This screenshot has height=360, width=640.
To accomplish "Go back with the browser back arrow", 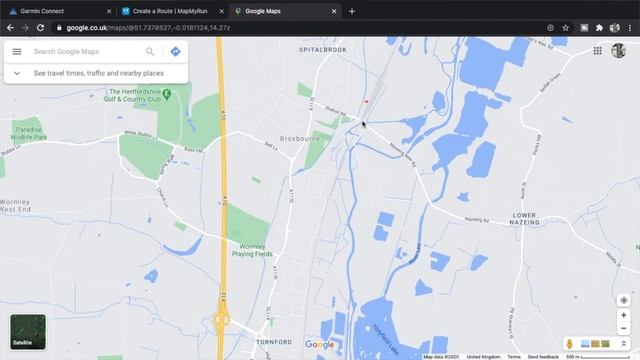I will [10, 28].
